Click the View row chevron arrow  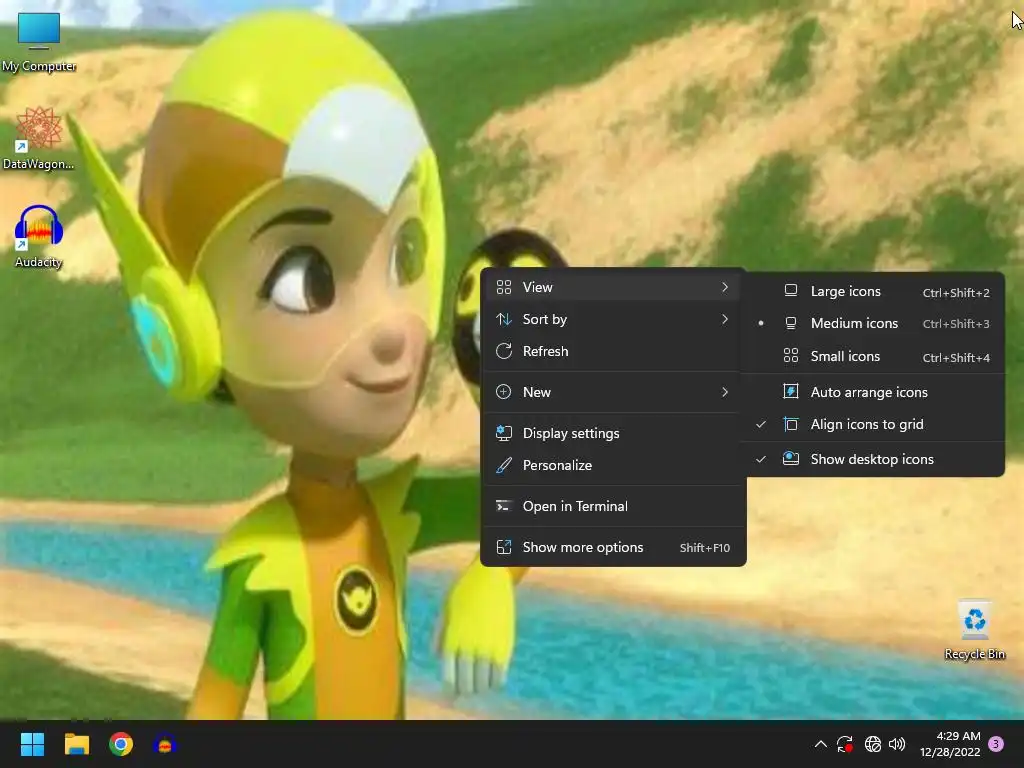tap(725, 287)
